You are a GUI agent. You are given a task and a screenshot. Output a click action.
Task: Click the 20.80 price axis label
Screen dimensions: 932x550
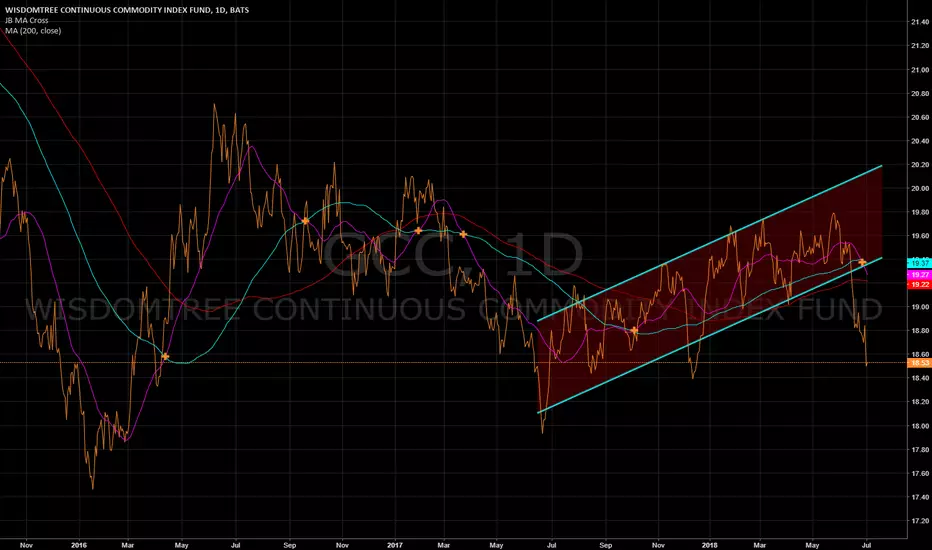pyautogui.click(x=920, y=93)
